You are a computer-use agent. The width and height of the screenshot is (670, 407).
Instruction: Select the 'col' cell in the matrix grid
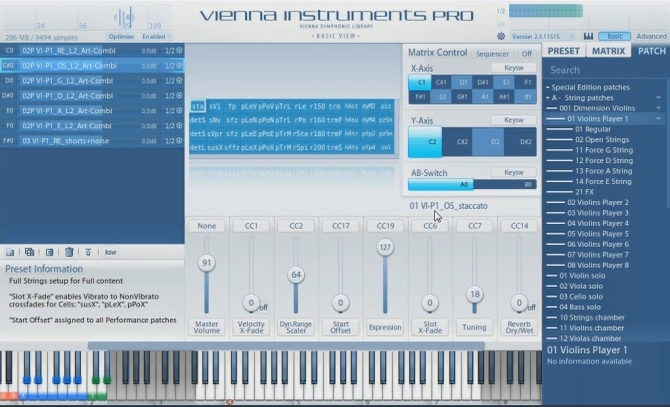point(386,147)
